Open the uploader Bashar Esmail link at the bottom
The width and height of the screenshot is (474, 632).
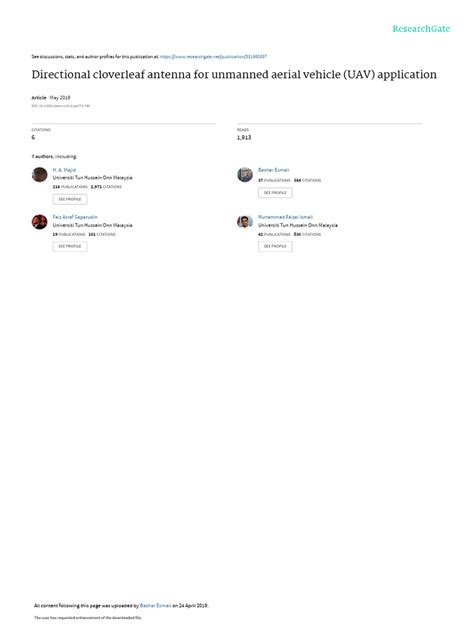click(x=155, y=606)
